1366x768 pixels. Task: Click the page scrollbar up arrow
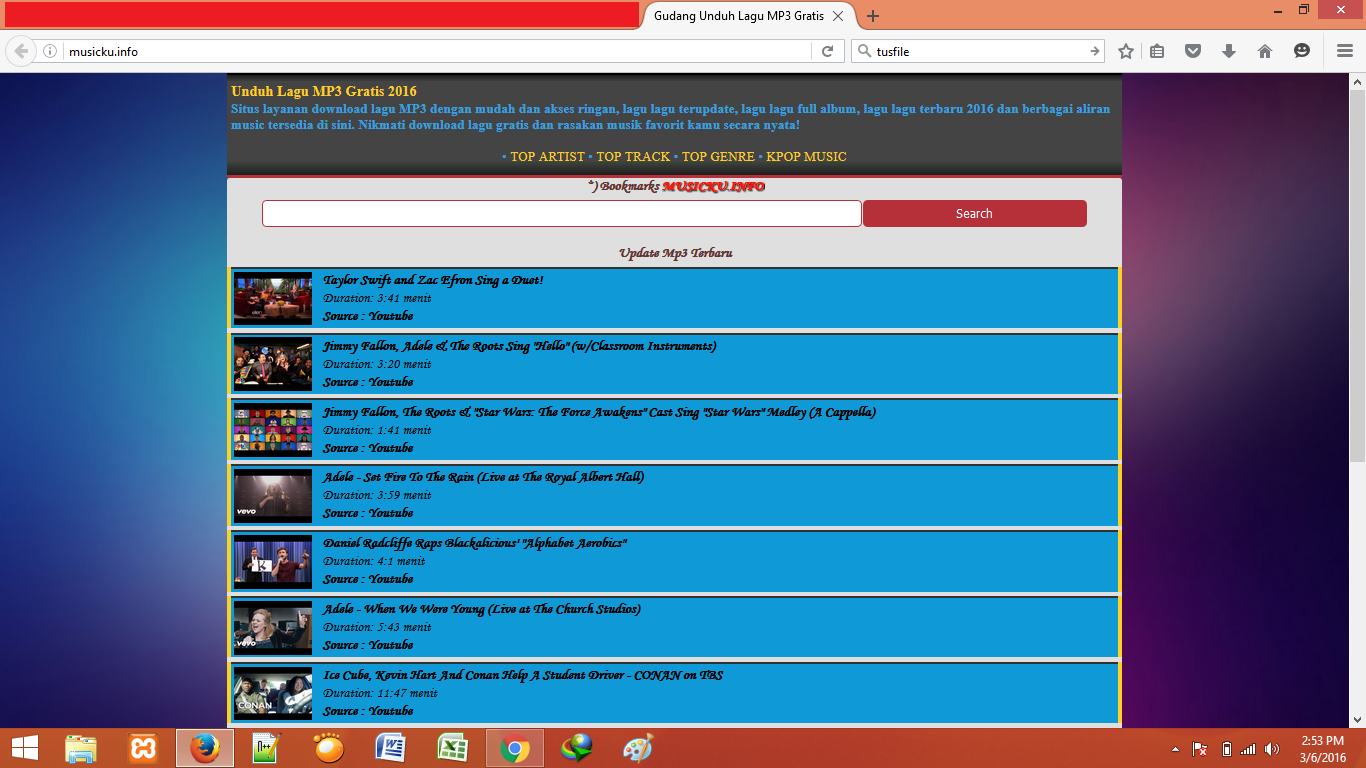1357,81
